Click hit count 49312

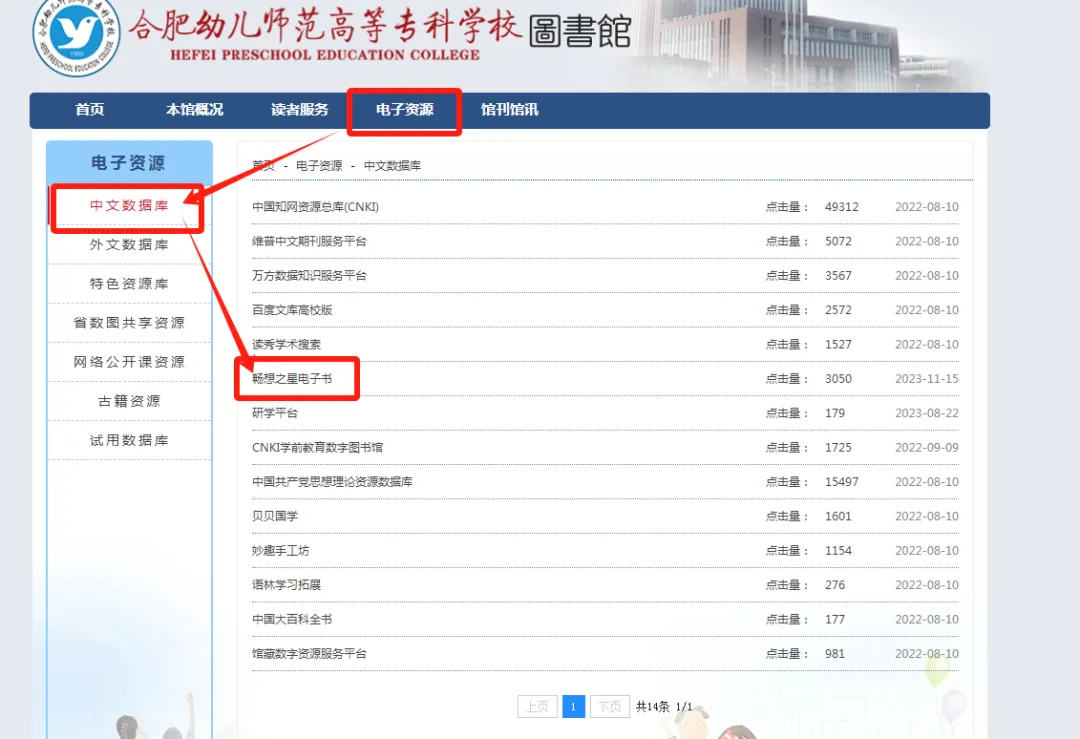point(842,207)
